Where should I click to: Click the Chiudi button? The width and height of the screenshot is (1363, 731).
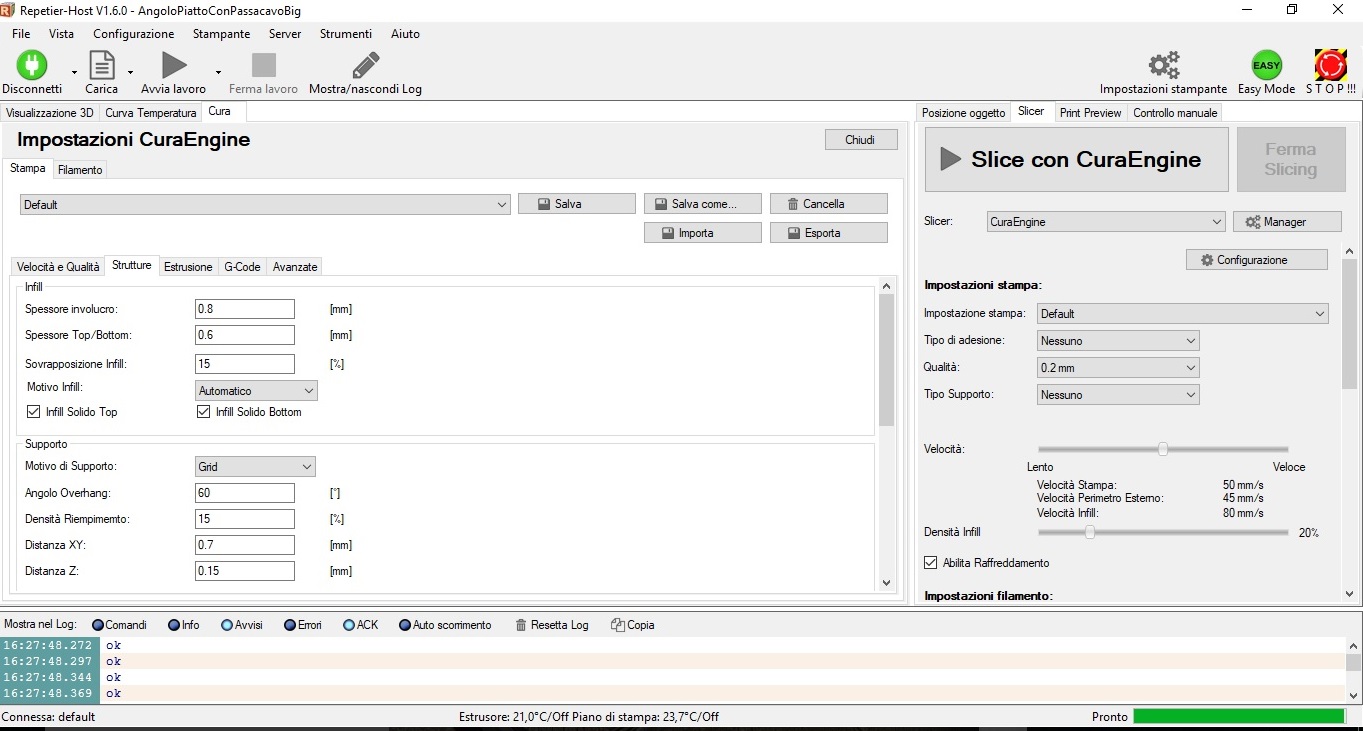pos(860,140)
